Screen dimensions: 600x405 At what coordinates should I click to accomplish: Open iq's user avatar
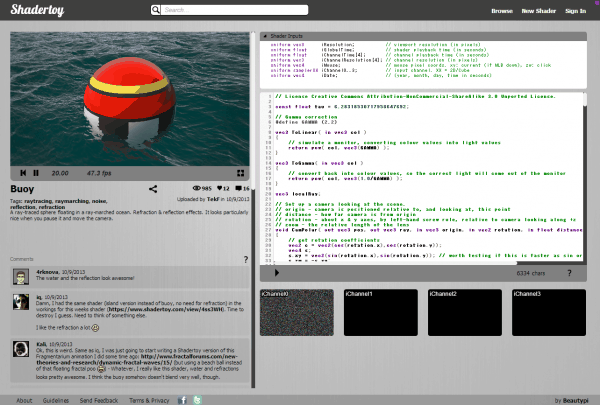tap(21, 302)
